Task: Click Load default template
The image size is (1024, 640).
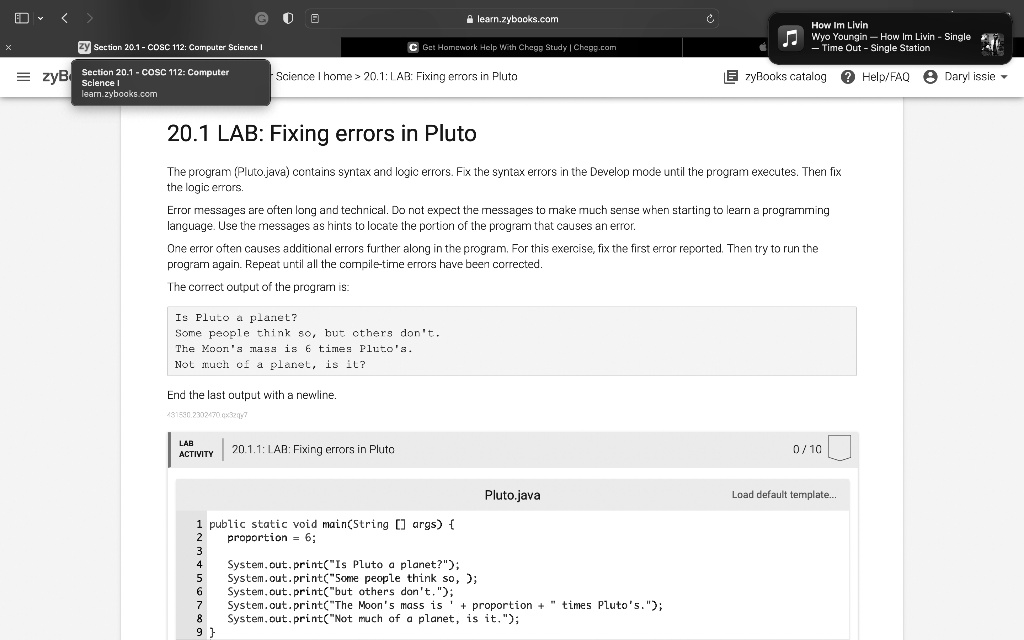Action: pyautogui.click(x=783, y=495)
